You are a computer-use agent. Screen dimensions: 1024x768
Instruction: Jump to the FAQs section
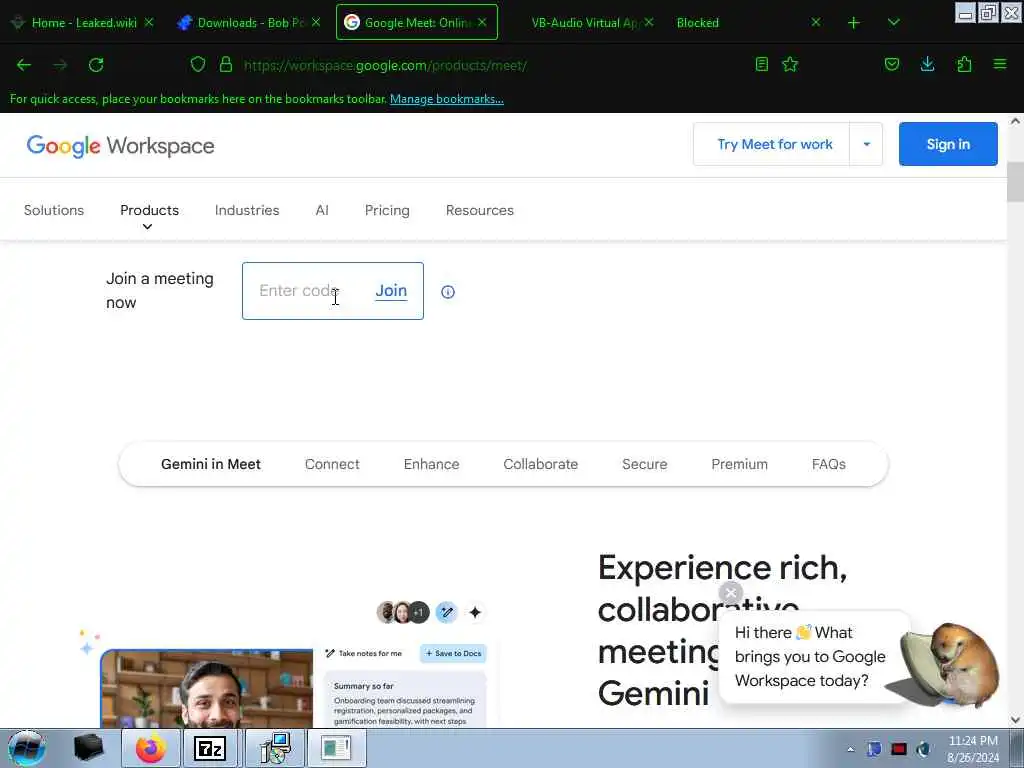(x=829, y=464)
